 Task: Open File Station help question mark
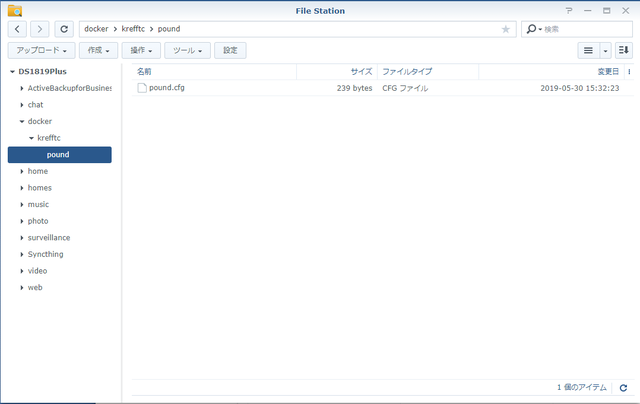tap(569, 11)
